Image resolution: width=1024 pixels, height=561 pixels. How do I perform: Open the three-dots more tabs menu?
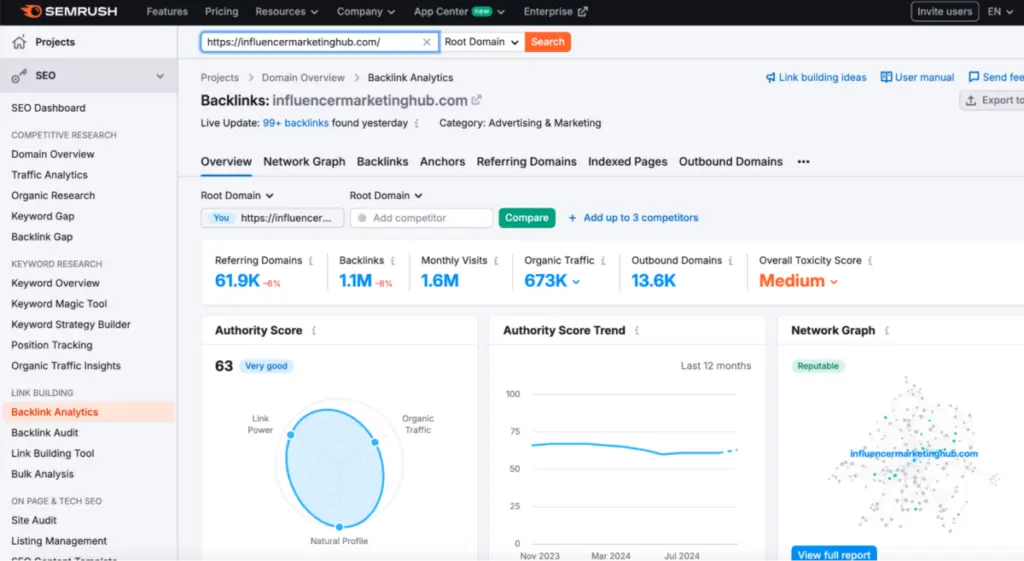pyautogui.click(x=803, y=162)
